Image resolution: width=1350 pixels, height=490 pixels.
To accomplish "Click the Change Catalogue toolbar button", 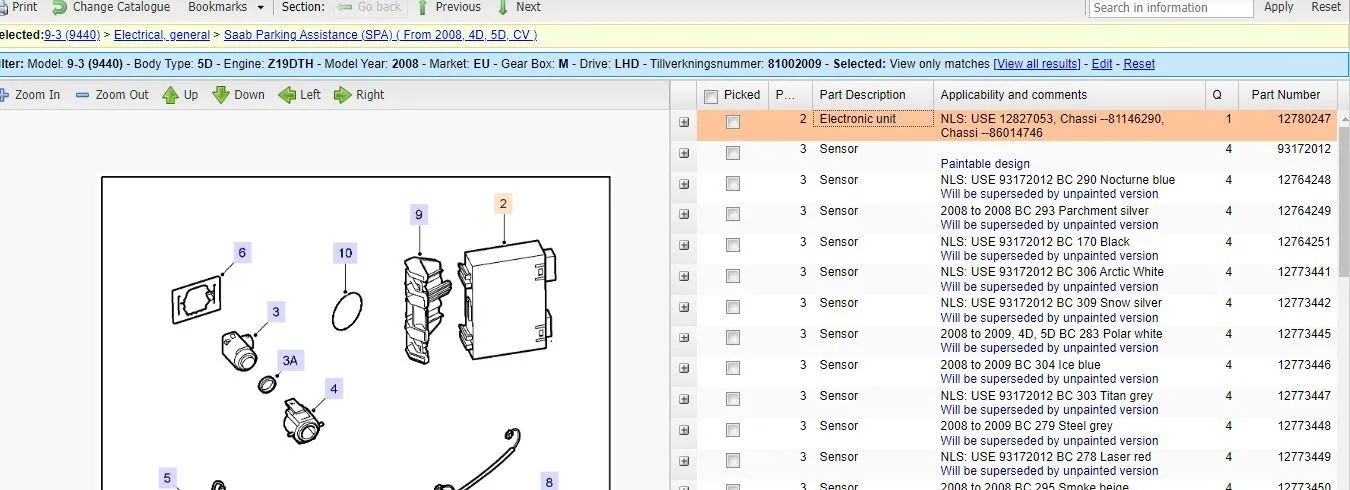I will [x=111, y=7].
